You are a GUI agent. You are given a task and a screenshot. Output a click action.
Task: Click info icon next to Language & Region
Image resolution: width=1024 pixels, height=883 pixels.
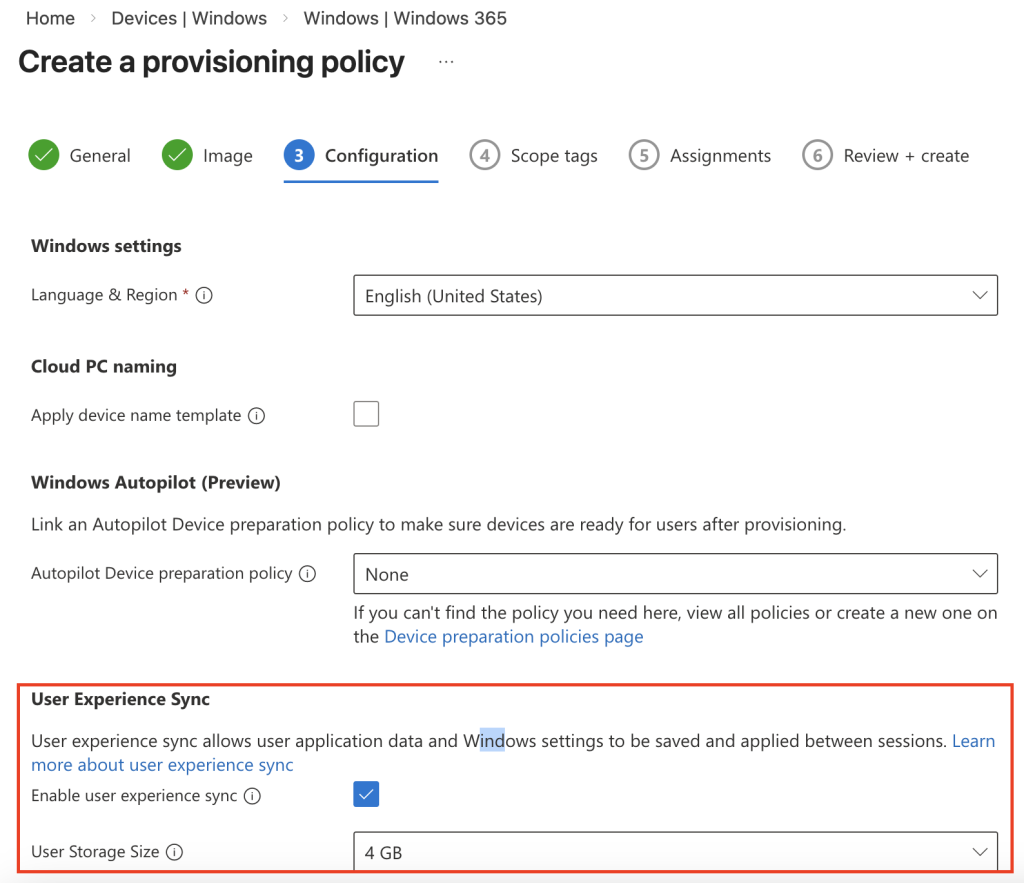pyautogui.click(x=205, y=296)
